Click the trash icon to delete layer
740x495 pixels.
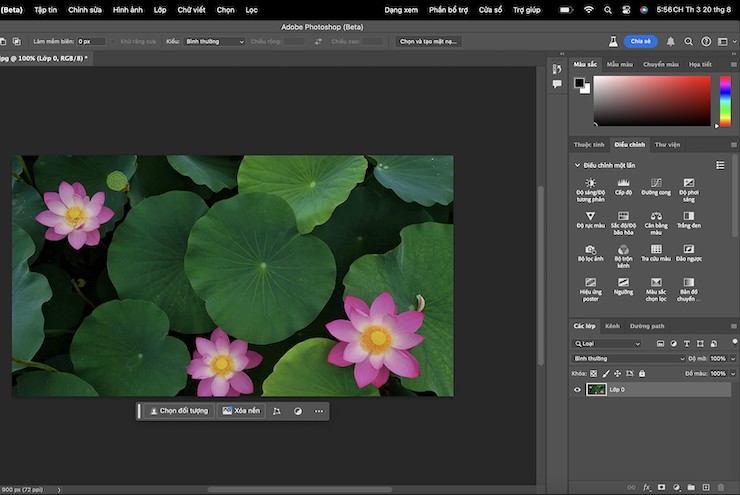pyautogui.click(x=723, y=487)
